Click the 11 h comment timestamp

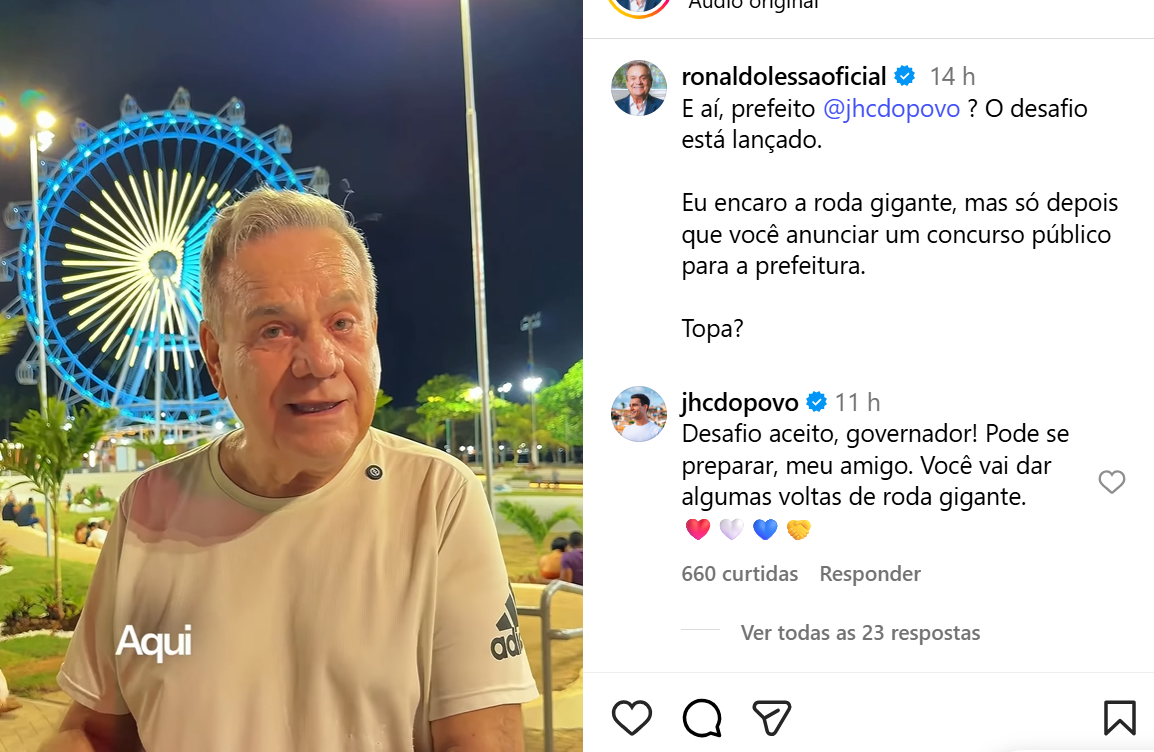857,402
